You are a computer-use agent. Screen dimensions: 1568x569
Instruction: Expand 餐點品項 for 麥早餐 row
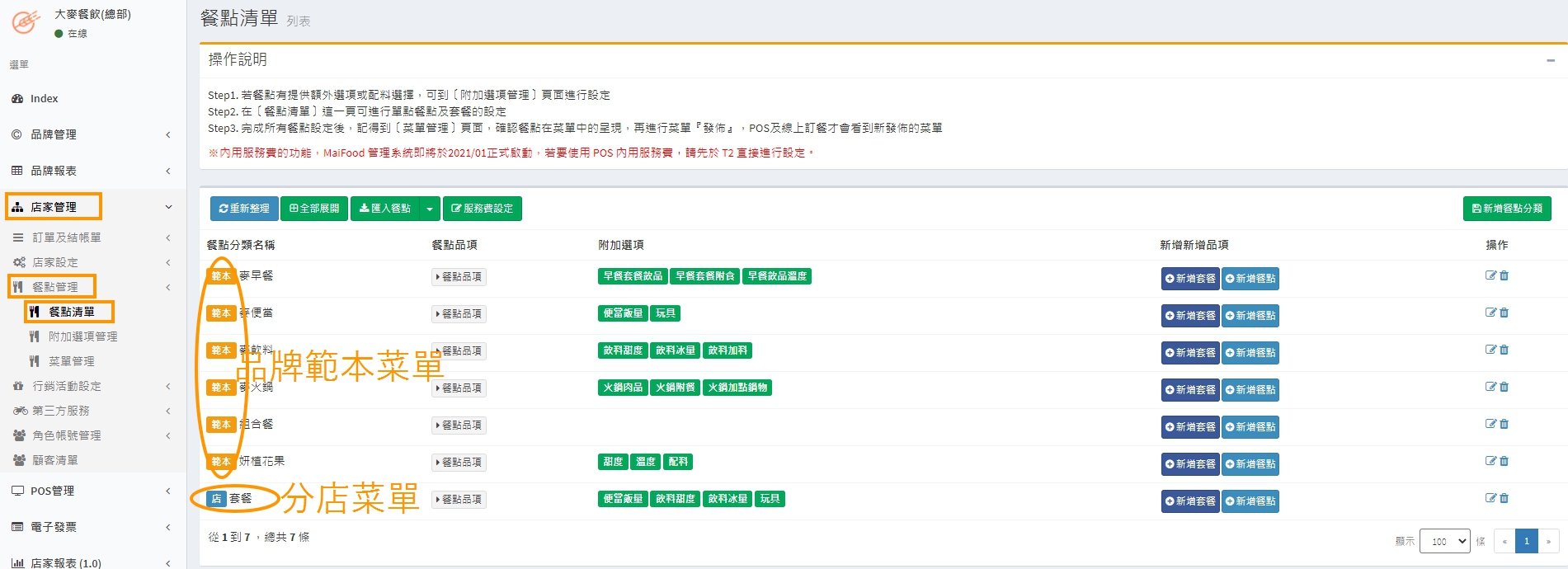point(459,277)
